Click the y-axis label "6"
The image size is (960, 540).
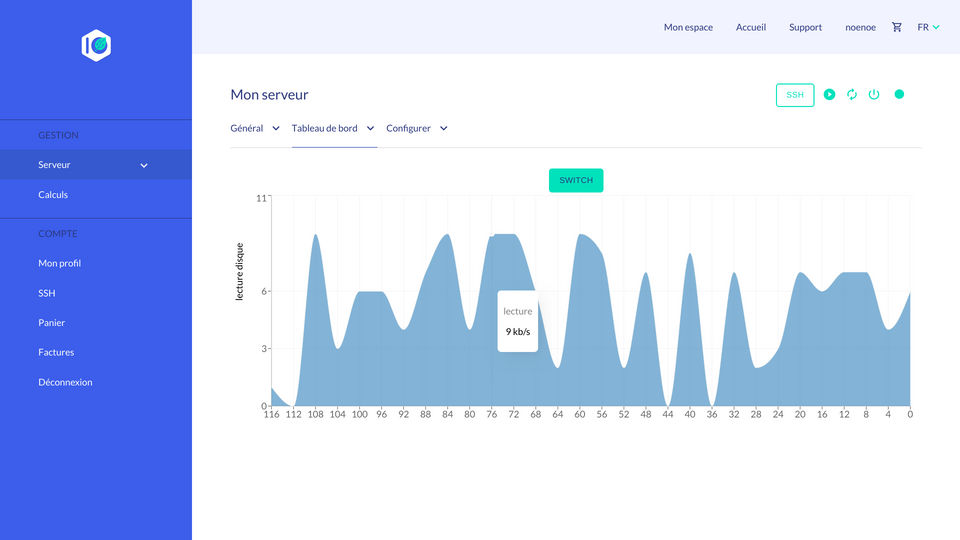coord(264,291)
